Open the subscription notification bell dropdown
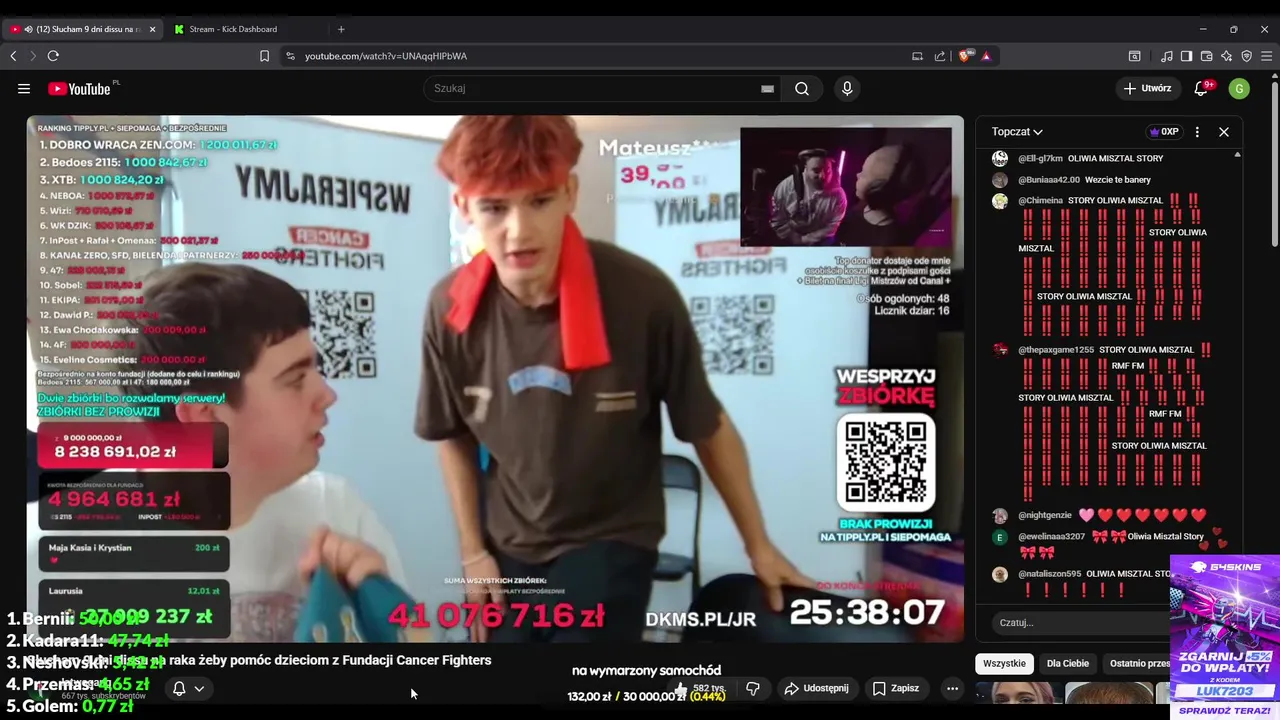Viewport: 1280px width, 720px height. pos(188,688)
